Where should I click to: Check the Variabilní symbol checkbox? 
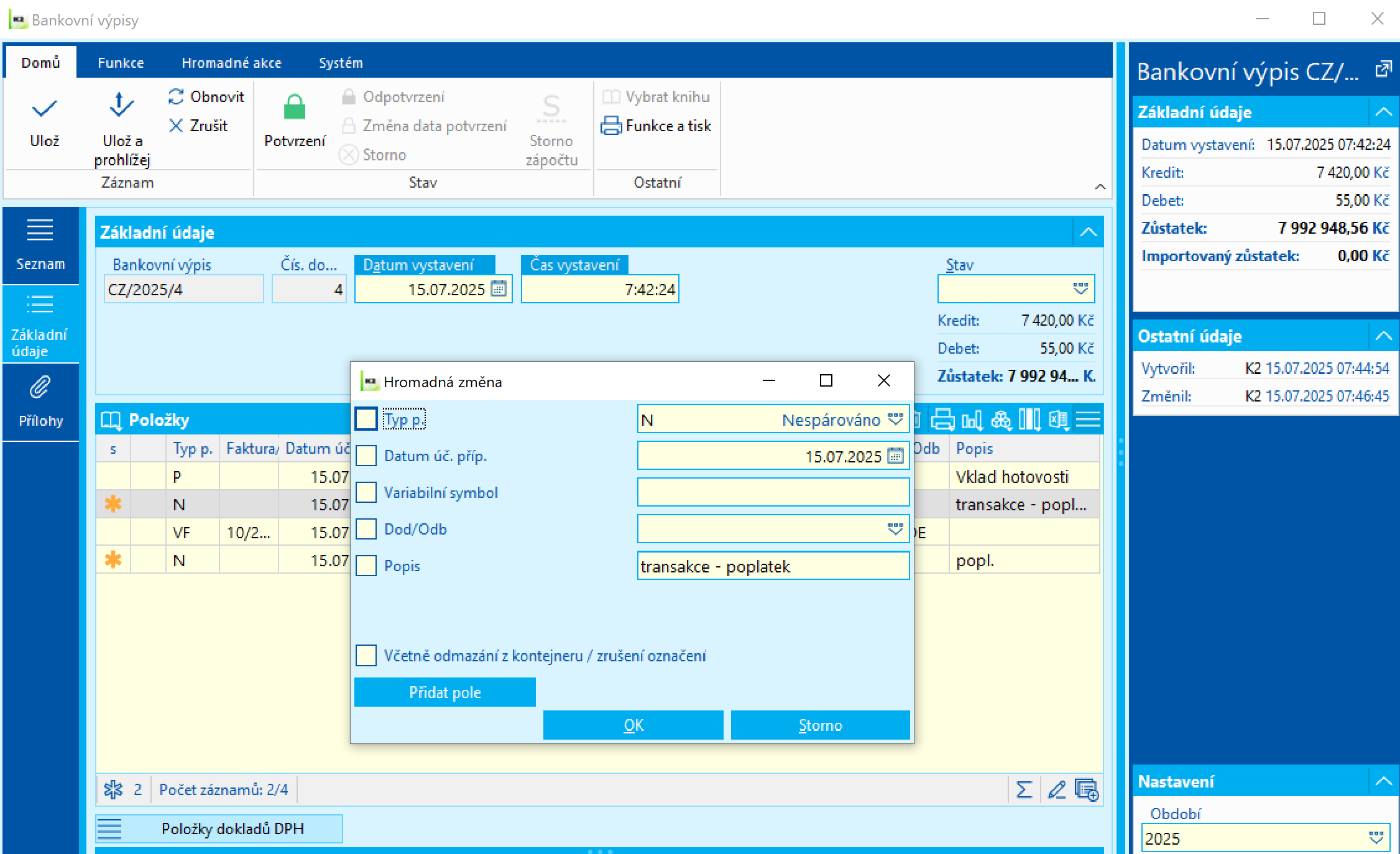click(366, 492)
